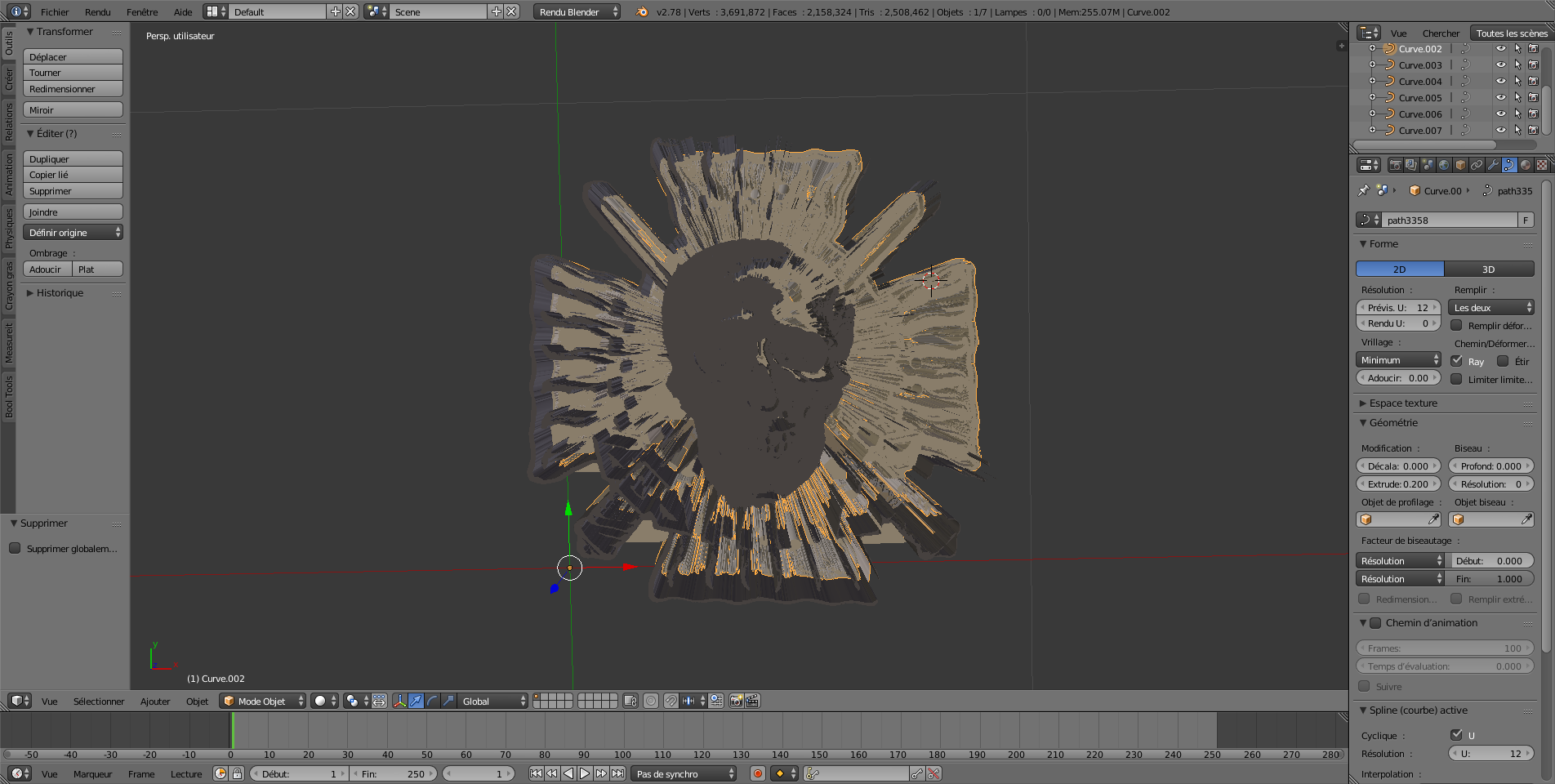The width and height of the screenshot is (1555, 784).
Task: Open the 'Définir origine' dropdown
Action: [73, 233]
